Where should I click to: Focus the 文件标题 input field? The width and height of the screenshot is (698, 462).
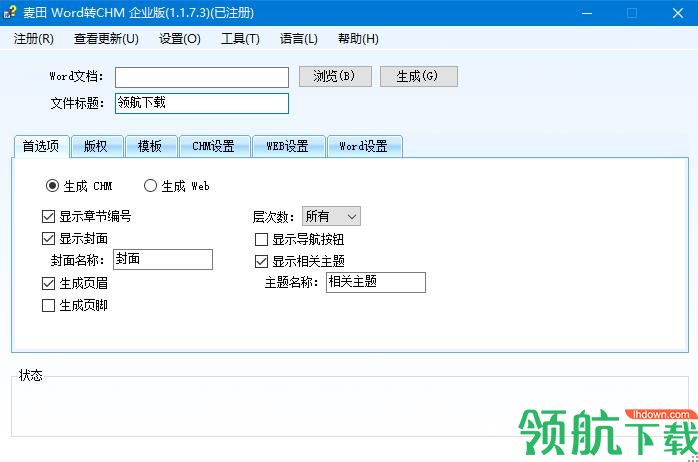tap(202, 103)
